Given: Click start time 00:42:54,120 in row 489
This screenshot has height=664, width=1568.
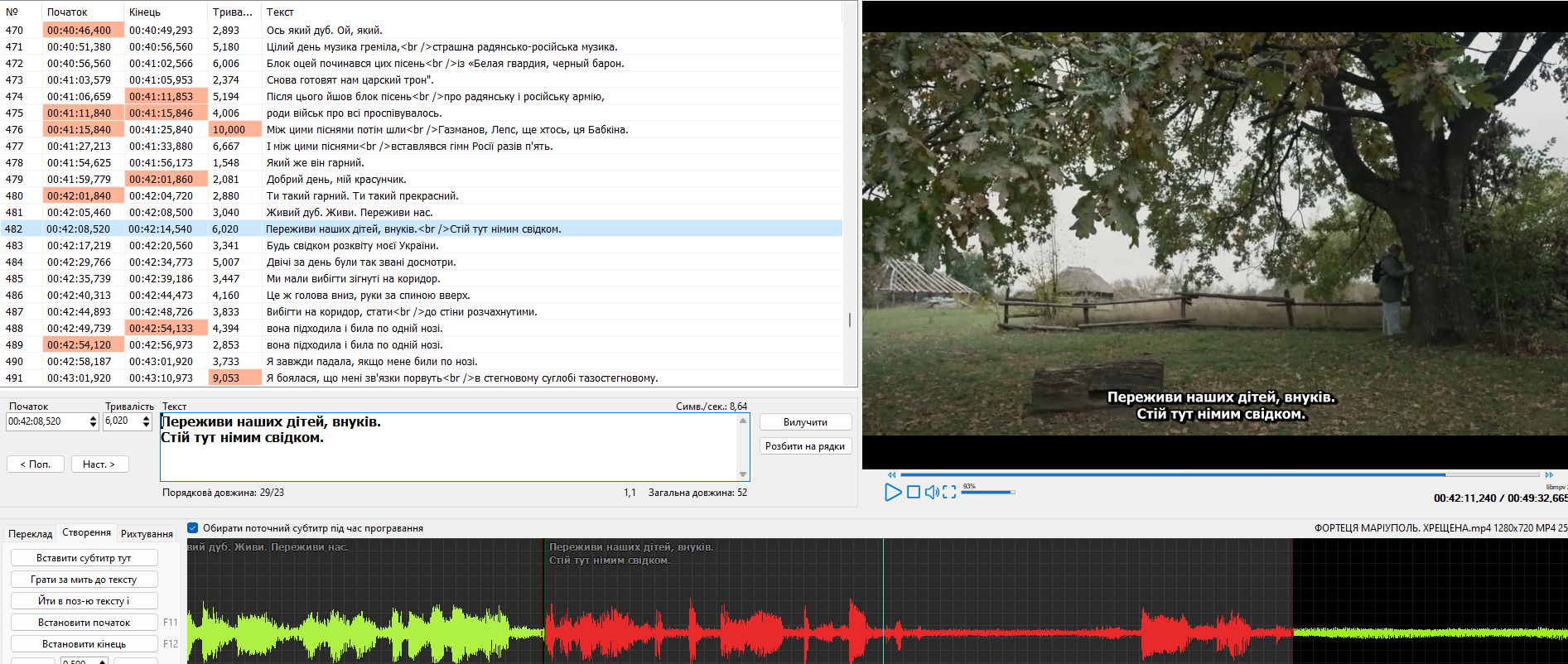Looking at the screenshot, I should click(x=83, y=344).
